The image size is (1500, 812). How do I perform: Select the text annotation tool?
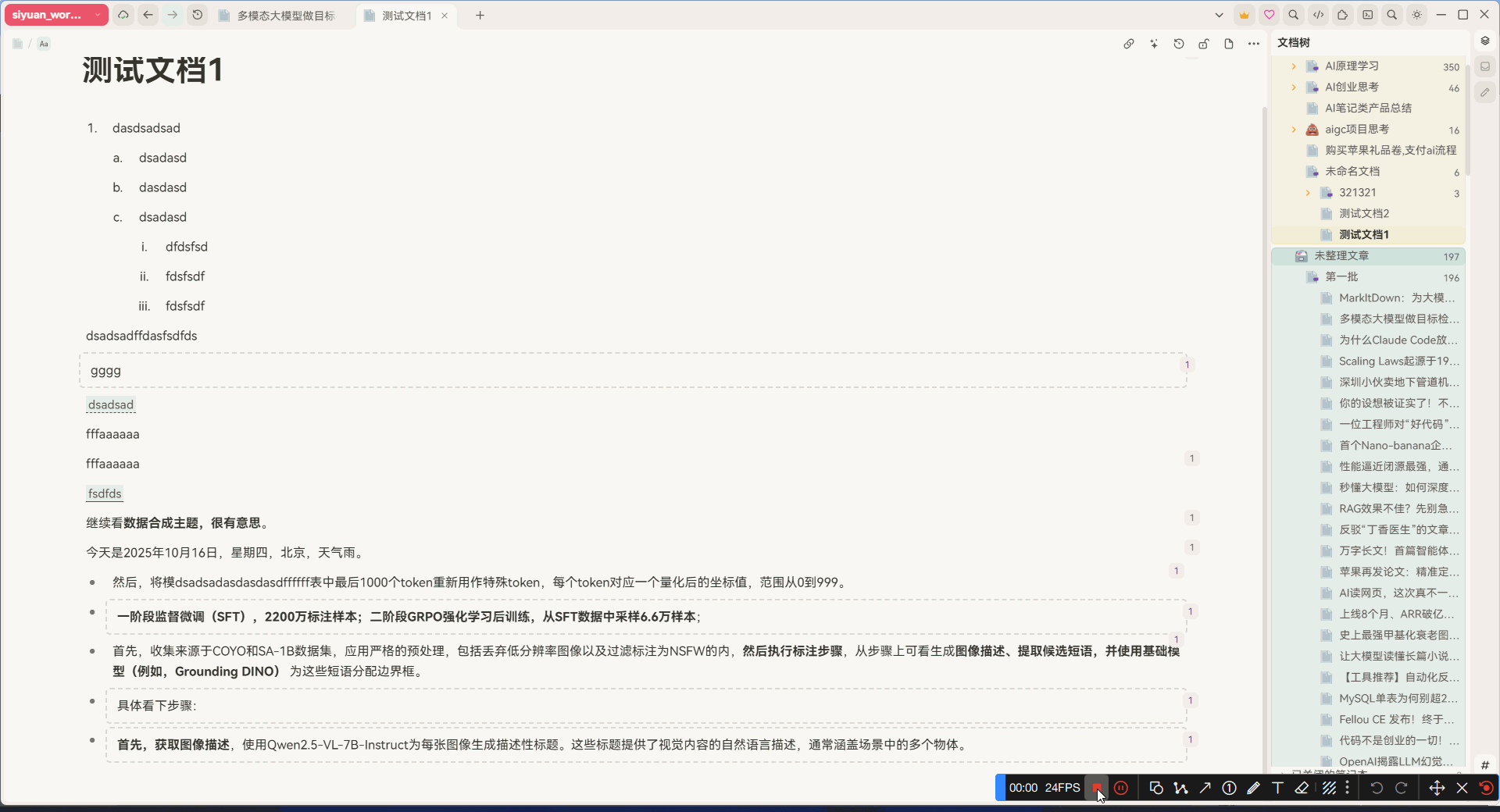1277,788
